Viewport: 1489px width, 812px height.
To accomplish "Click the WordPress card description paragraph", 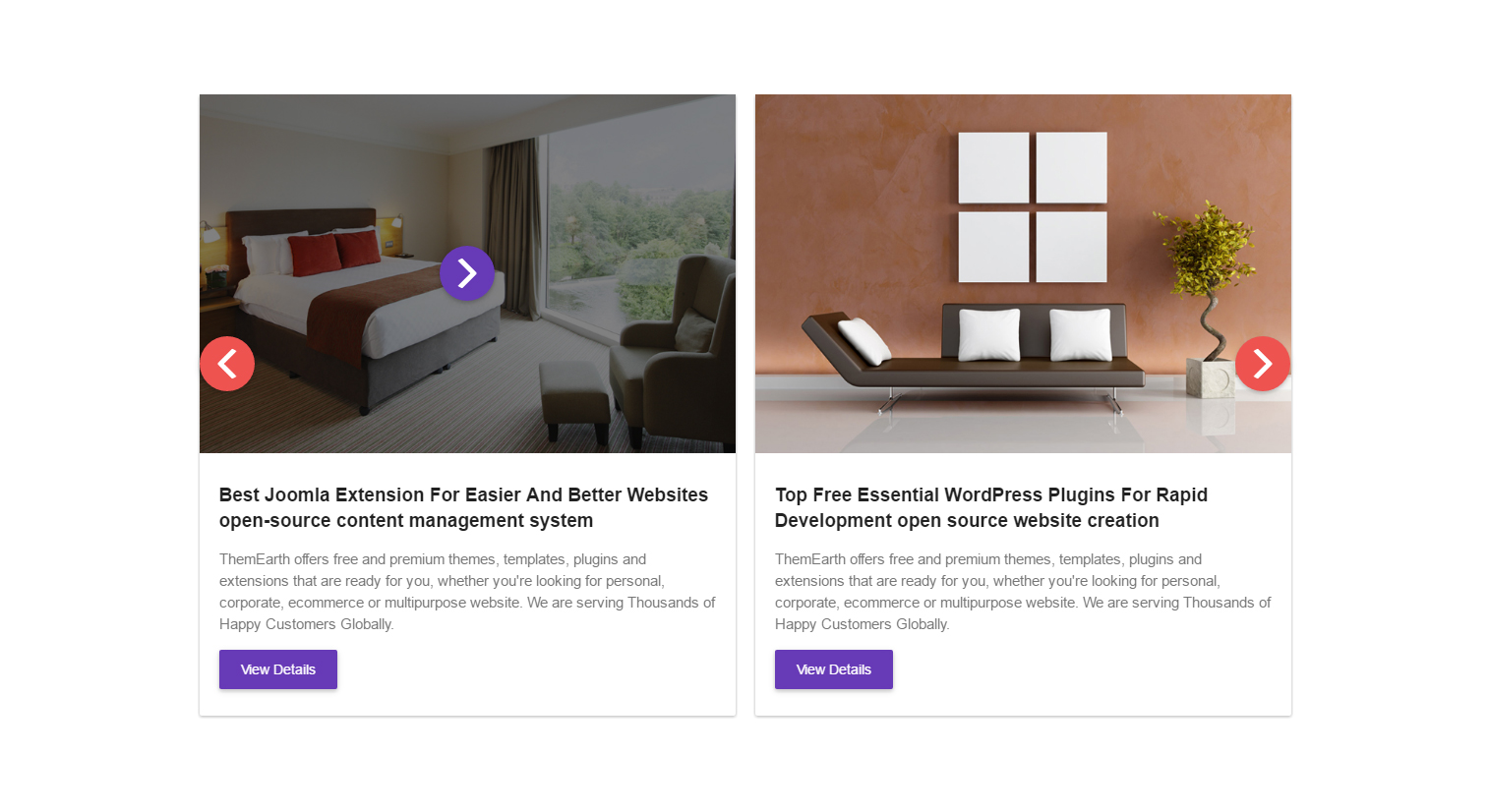I will pos(1023,592).
